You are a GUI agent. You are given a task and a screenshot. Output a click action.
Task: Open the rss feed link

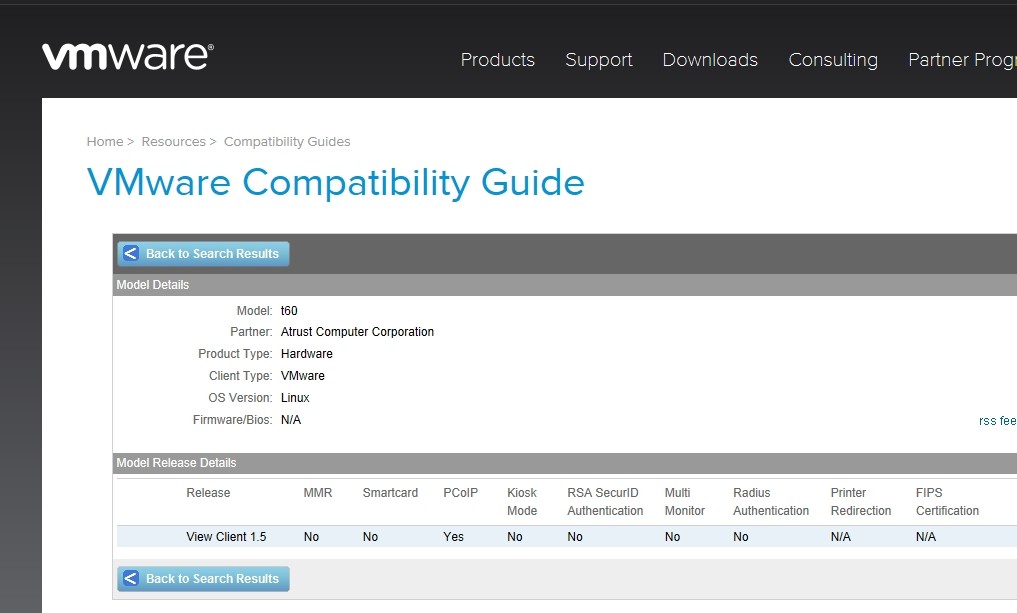(998, 420)
